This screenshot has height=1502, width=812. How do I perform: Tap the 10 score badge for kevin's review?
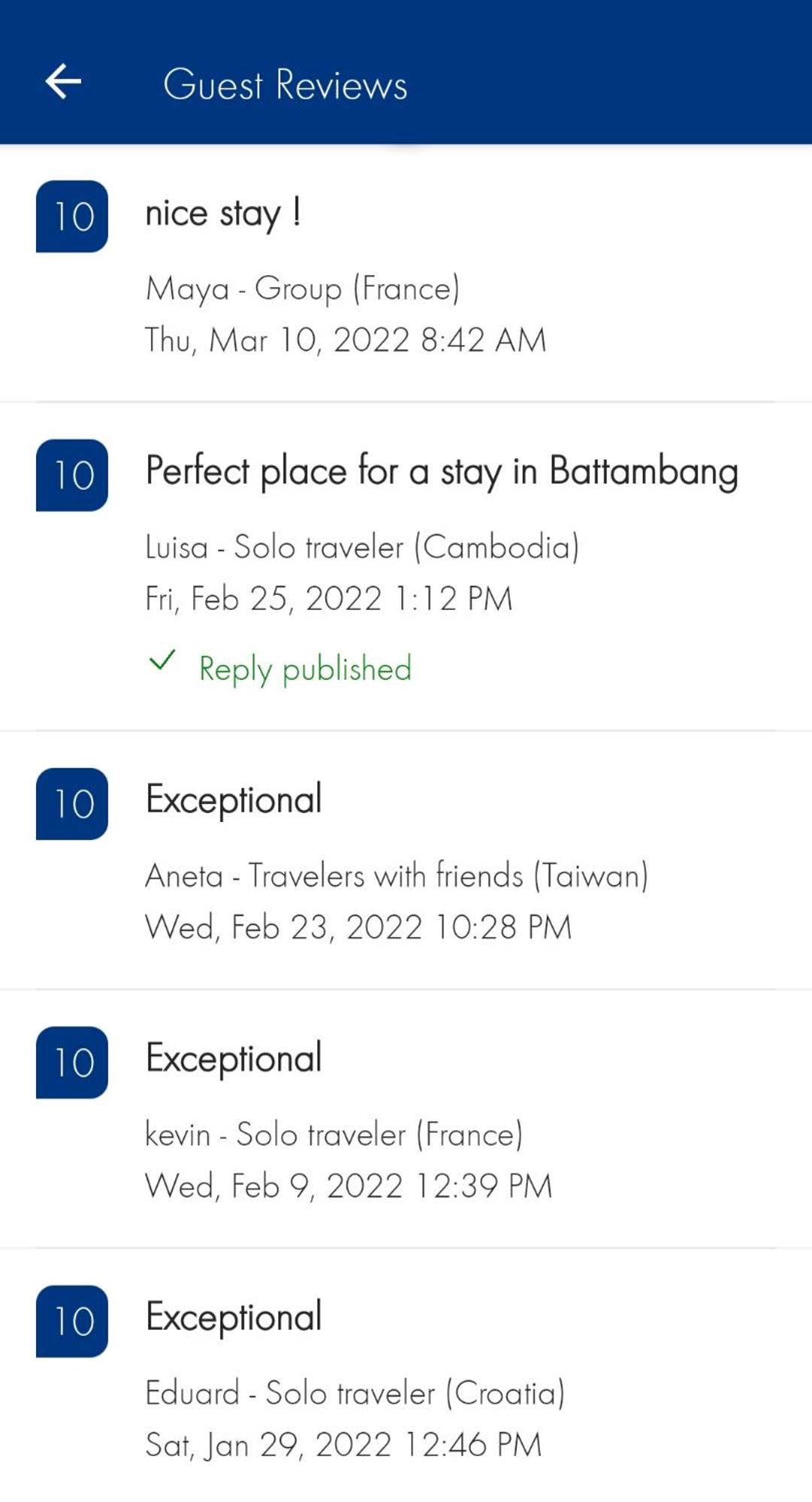click(72, 1063)
